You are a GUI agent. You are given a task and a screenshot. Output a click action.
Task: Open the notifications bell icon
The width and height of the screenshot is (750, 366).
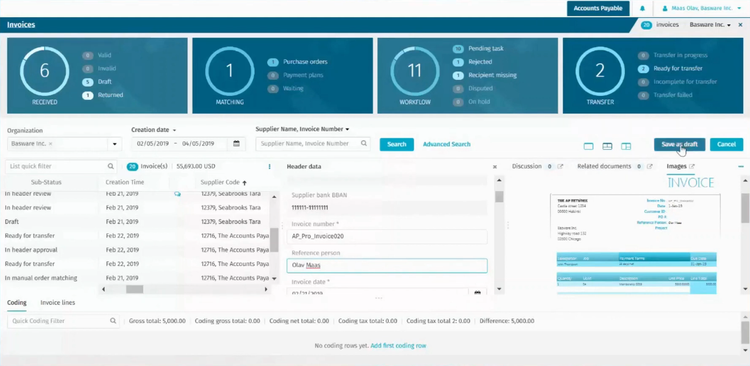point(642,8)
